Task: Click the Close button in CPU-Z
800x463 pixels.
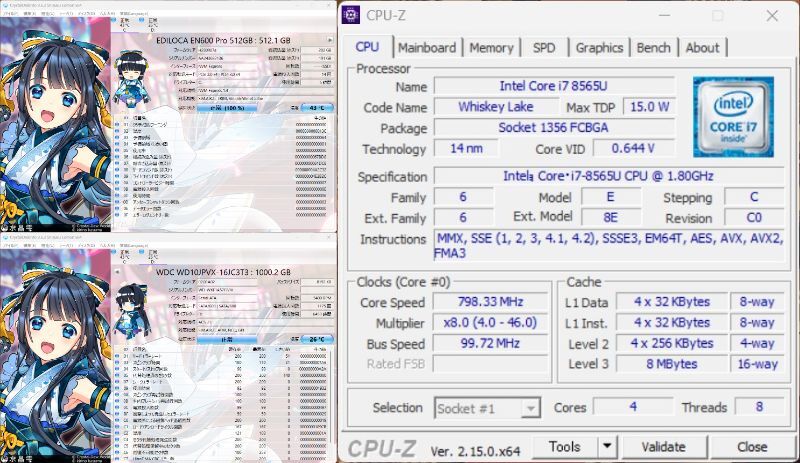Action: [752, 447]
